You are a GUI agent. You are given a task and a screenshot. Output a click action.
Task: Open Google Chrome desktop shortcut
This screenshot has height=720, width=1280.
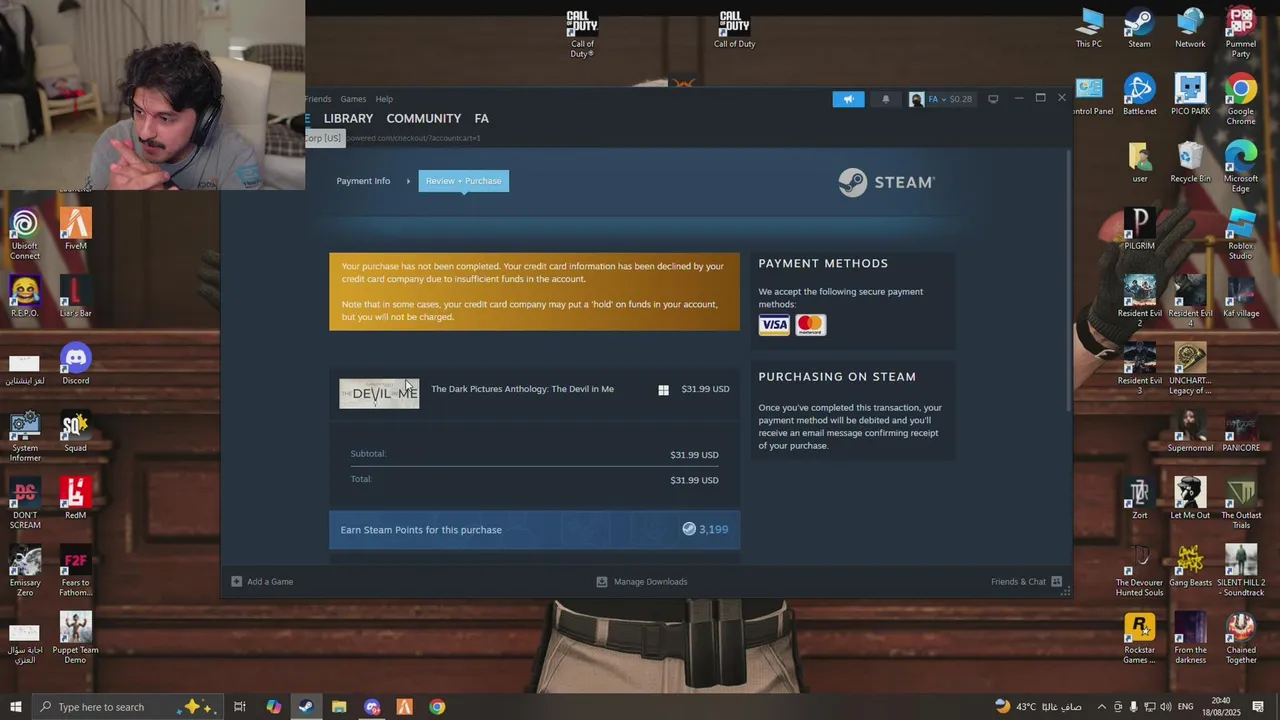point(1241,100)
